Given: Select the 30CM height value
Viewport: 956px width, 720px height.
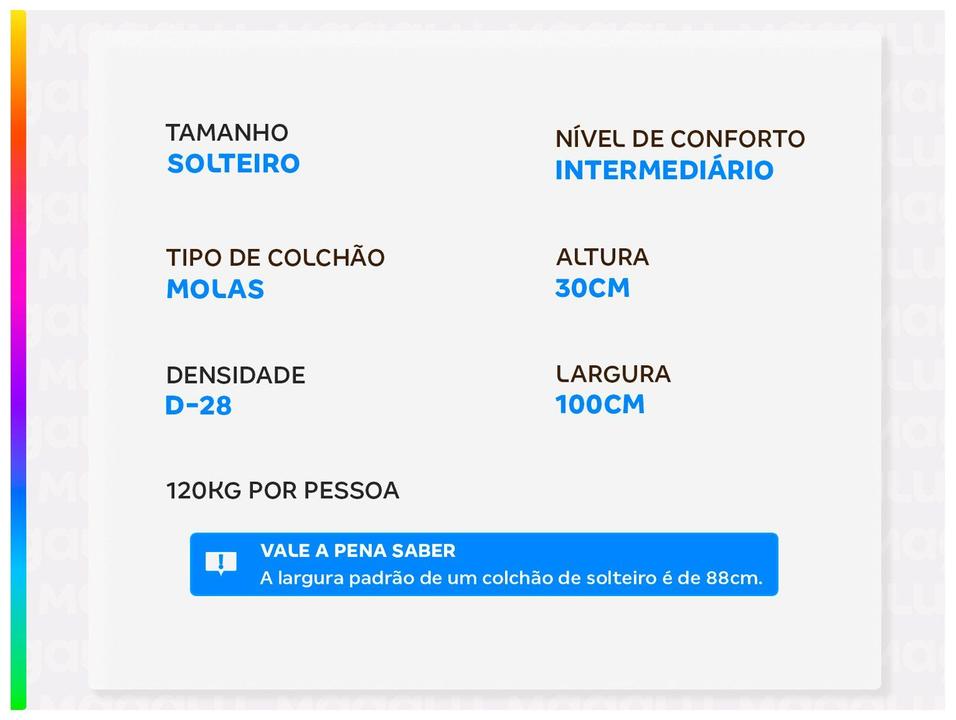Looking at the screenshot, I should coord(592,288).
